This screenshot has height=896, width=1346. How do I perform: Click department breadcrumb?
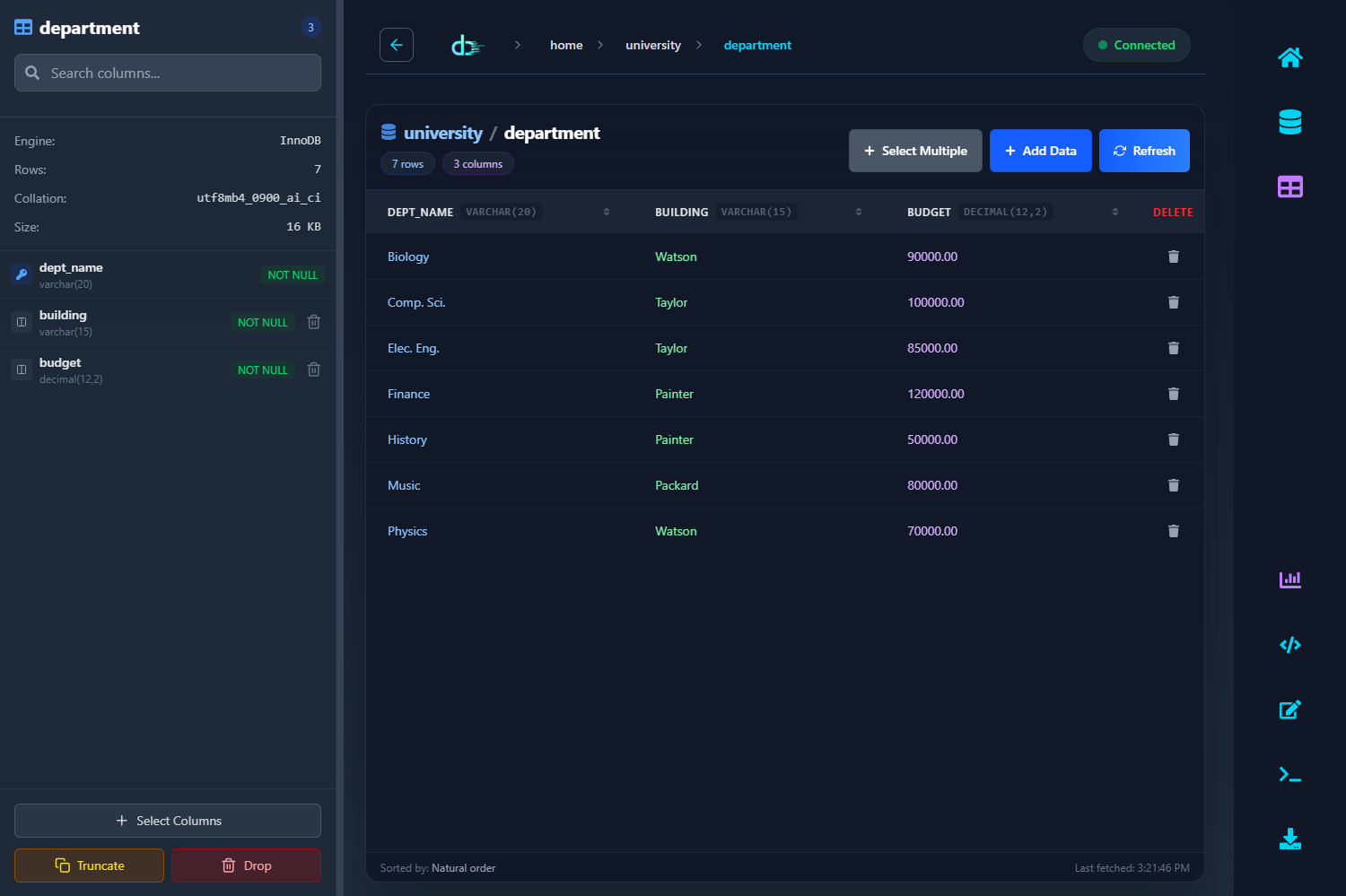point(757,45)
